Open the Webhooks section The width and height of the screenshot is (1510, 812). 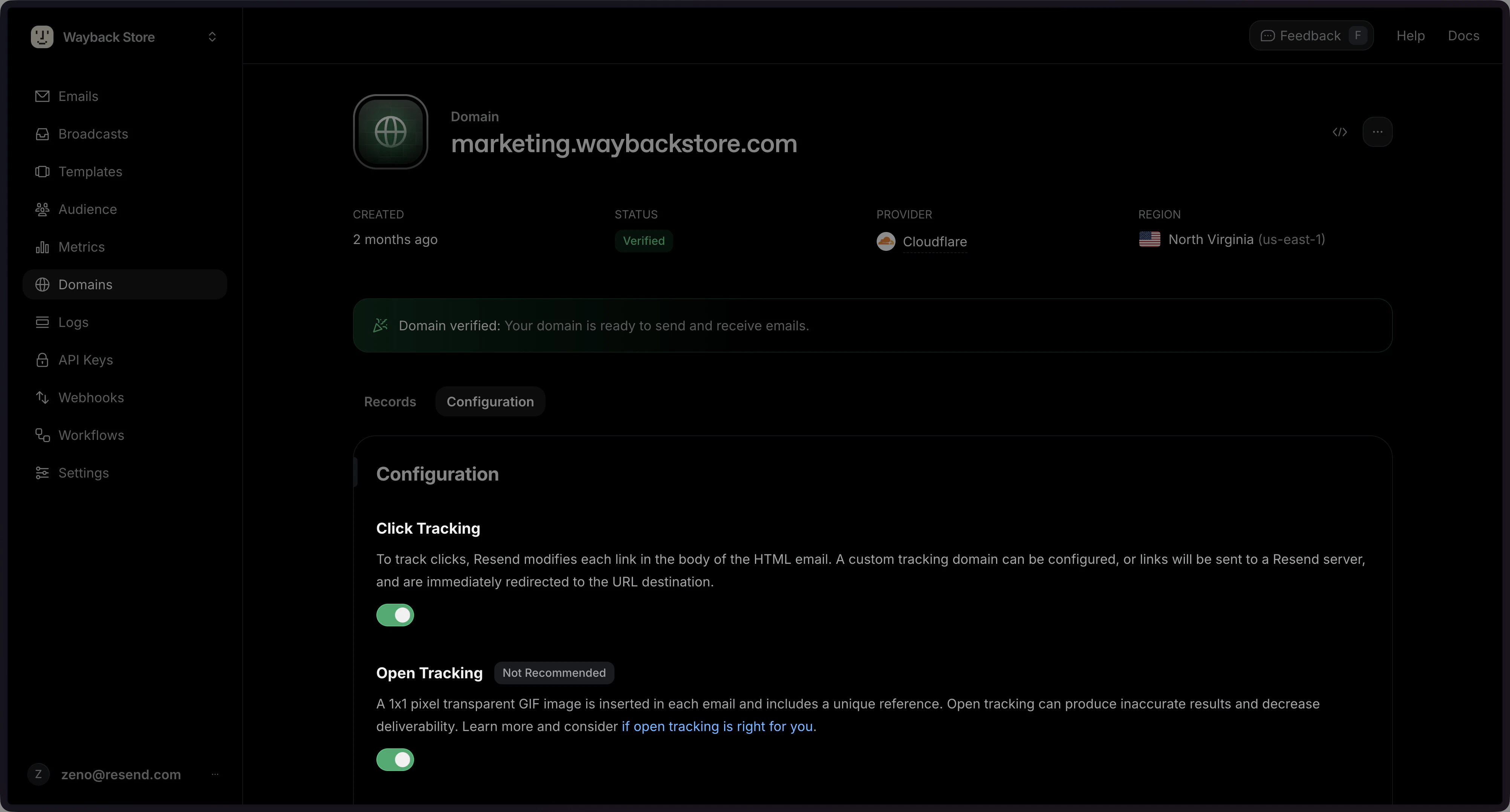(x=92, y=397)
